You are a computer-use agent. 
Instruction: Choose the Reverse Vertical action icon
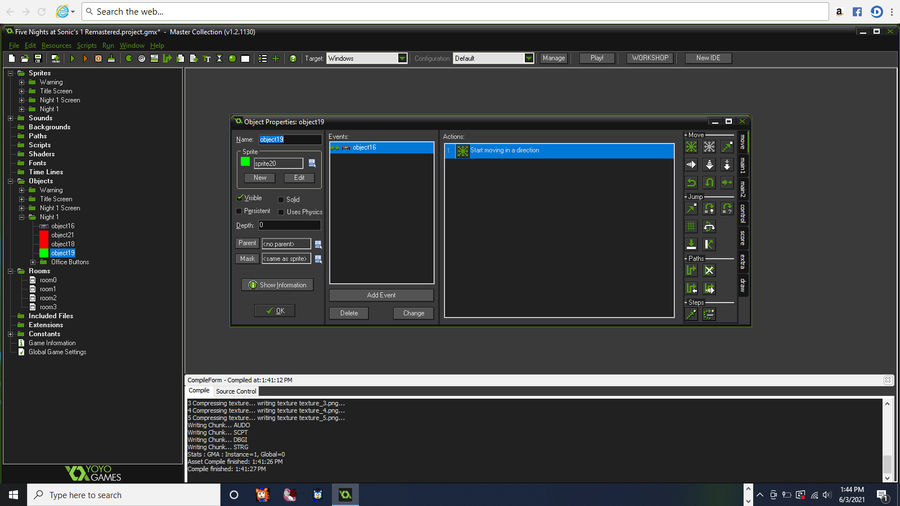[709, 182]
